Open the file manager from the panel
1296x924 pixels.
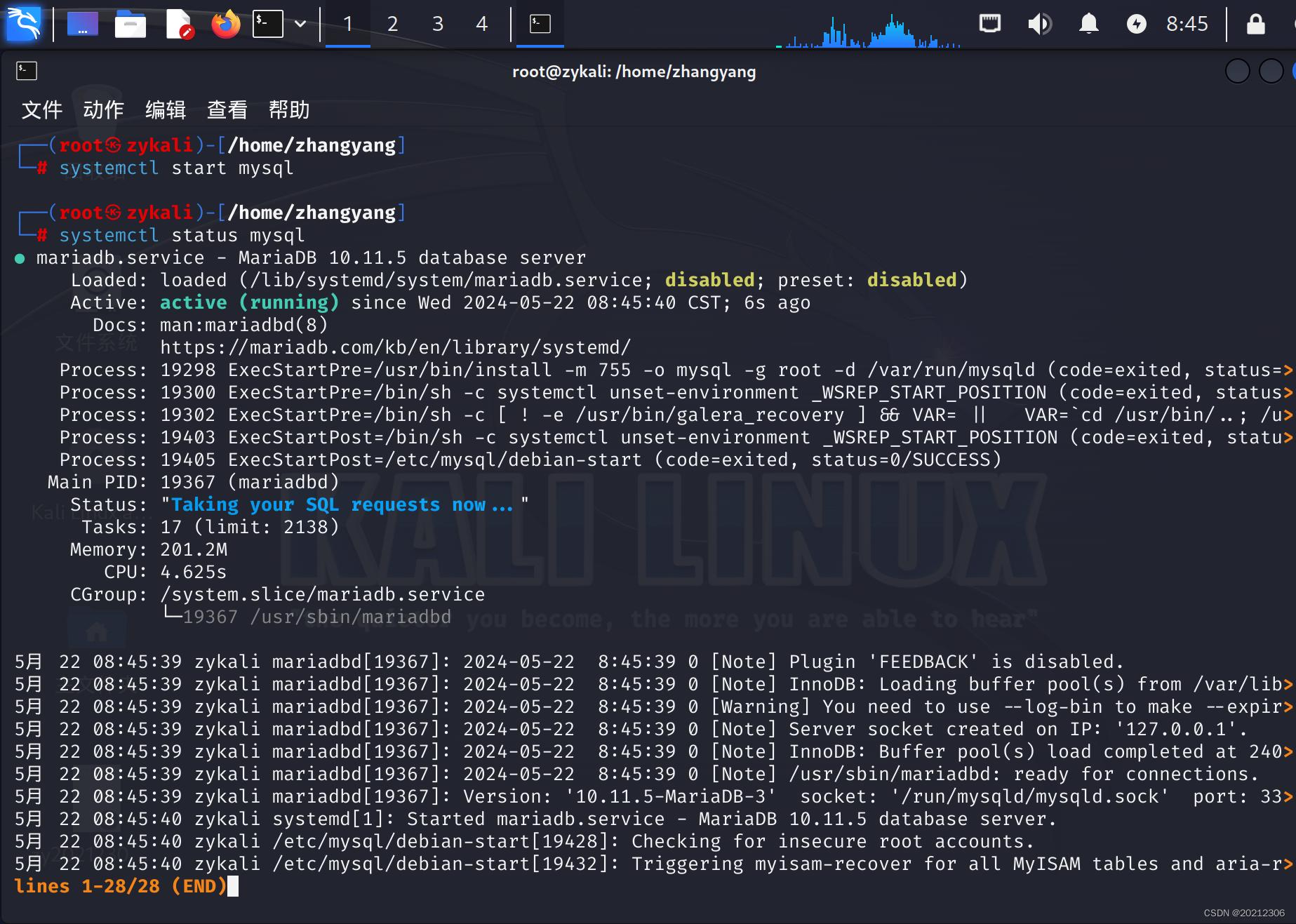pyautogui.click(x=131, y=25)
